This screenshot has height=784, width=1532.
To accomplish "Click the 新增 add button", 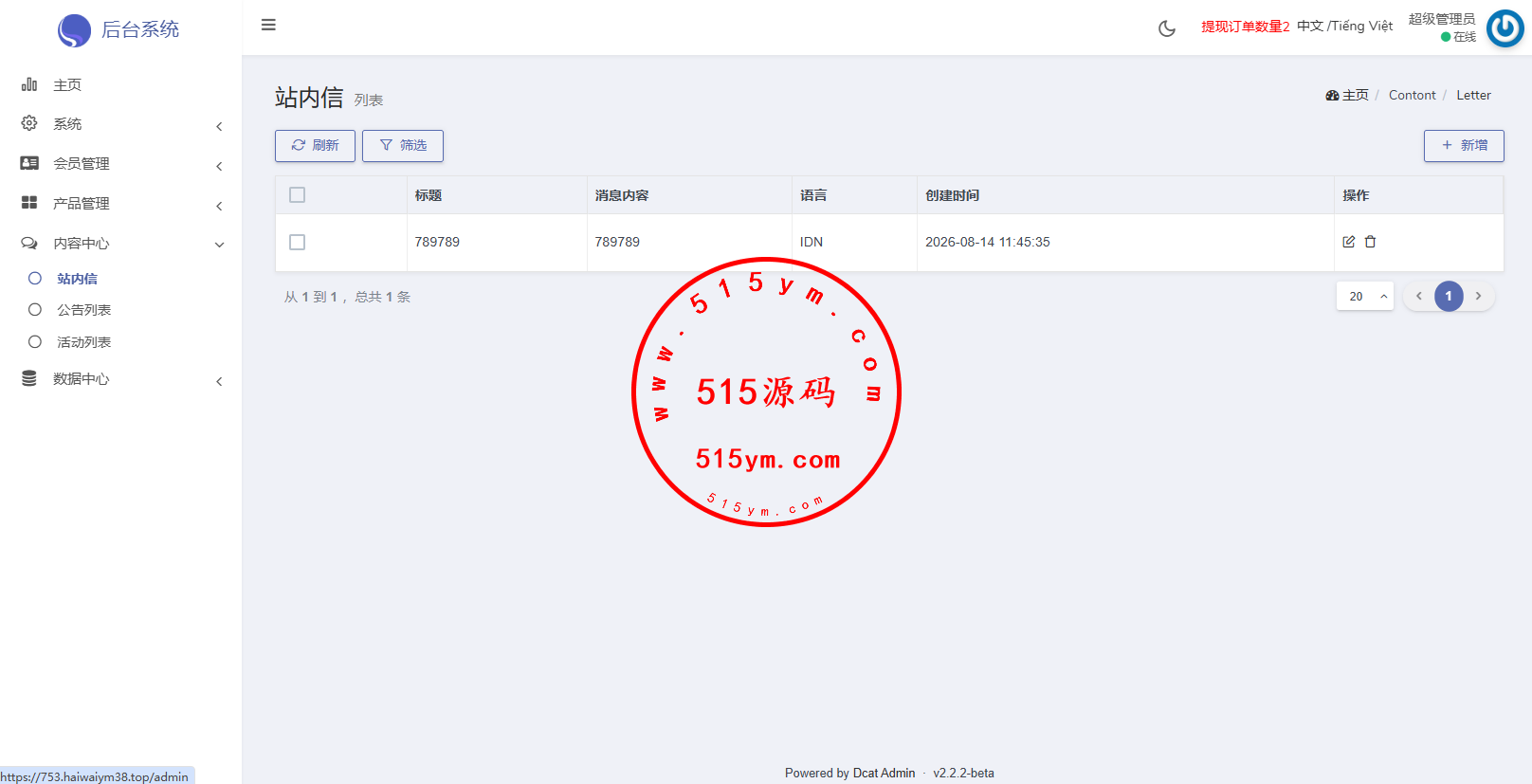I will click(x=1464, y=146).
